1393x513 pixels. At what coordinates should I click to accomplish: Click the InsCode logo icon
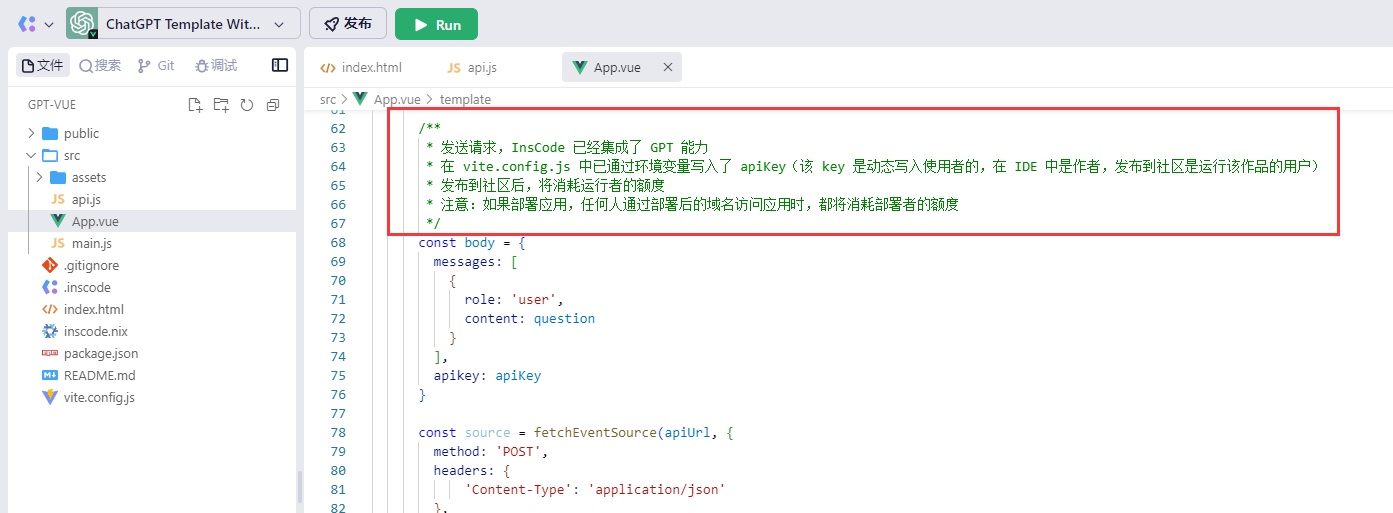click(x=27, y=24)
